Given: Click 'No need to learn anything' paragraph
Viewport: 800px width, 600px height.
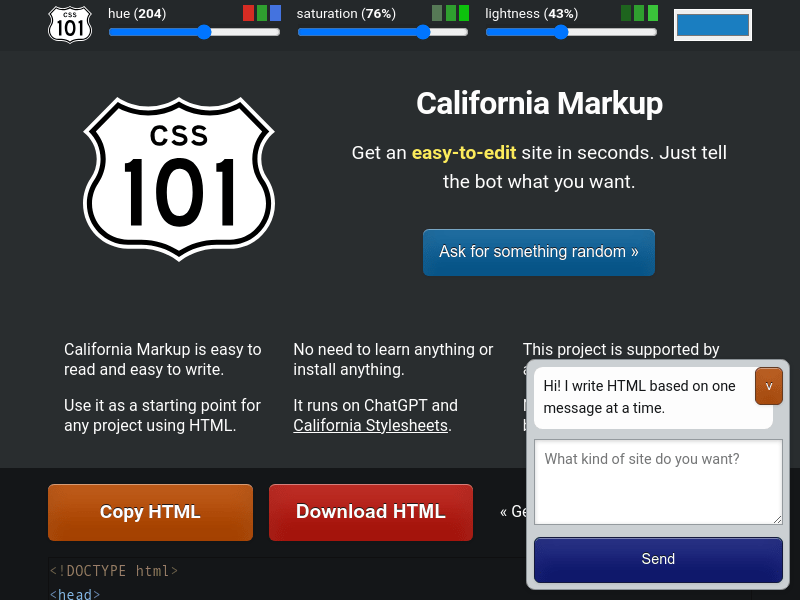Looking at the screenshot, I should click(393, 359).
